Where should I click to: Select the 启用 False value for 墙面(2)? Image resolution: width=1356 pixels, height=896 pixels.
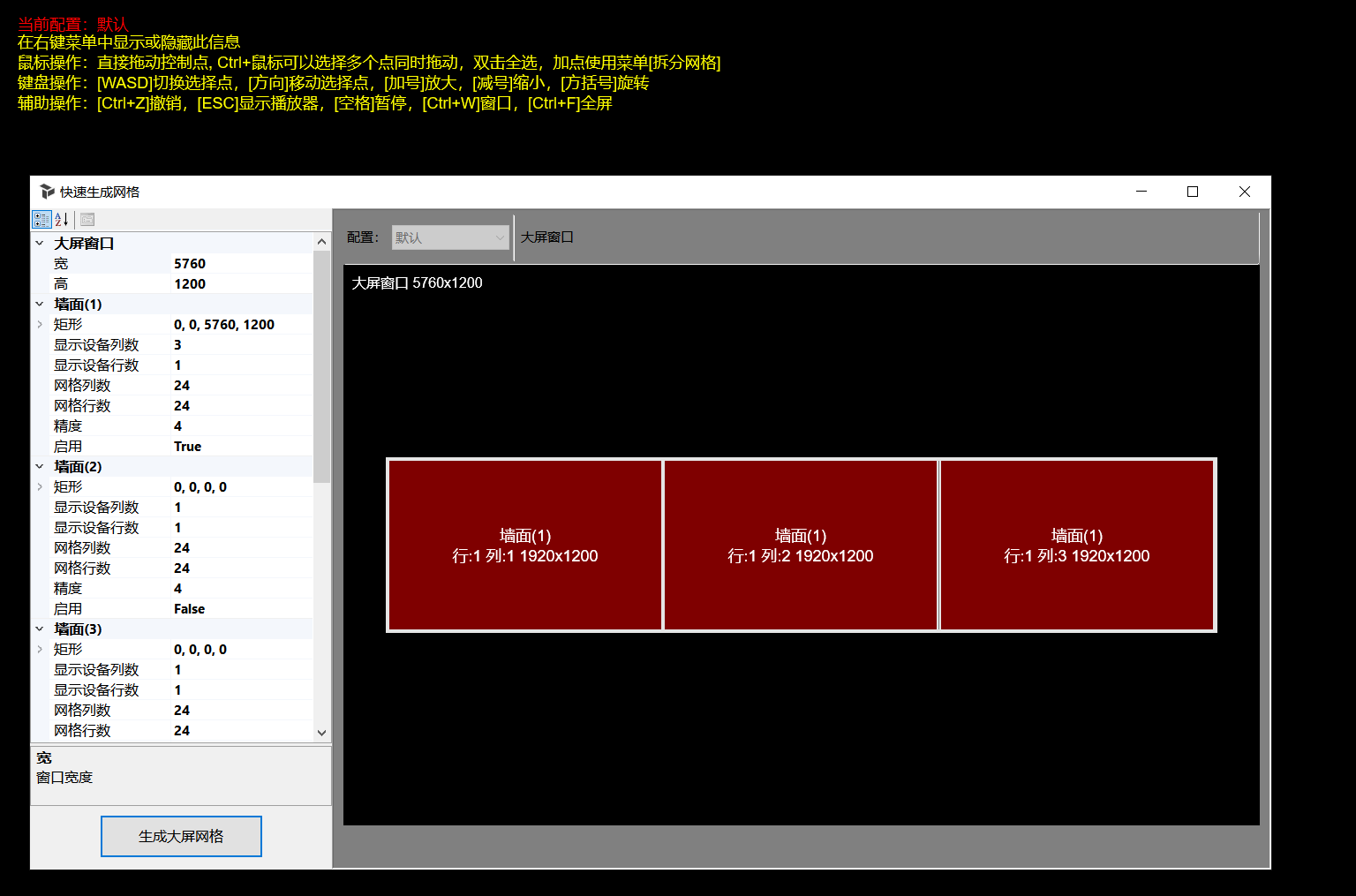pos(240,609)
